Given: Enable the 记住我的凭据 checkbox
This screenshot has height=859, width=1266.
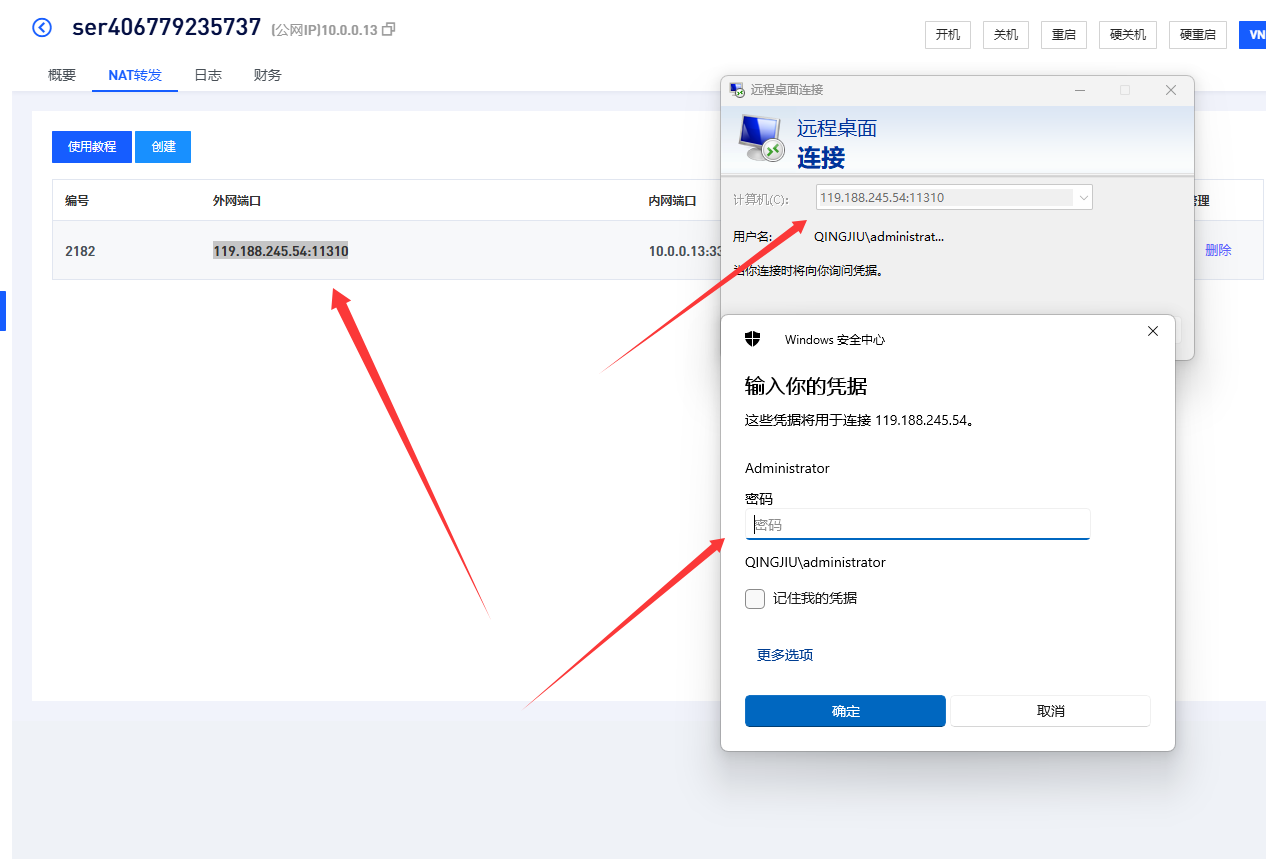Looking at the screenshot, I should click(755, 598).
